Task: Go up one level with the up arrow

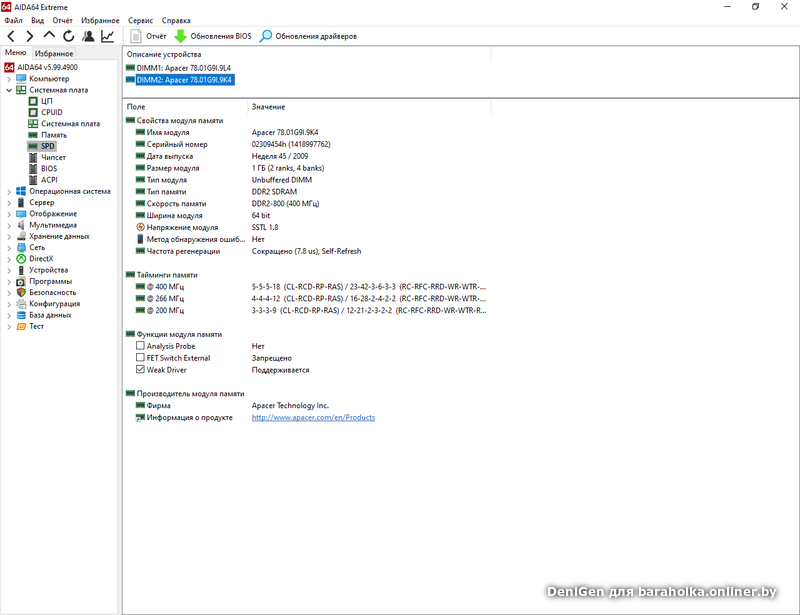Action: (x=49, y=35)
